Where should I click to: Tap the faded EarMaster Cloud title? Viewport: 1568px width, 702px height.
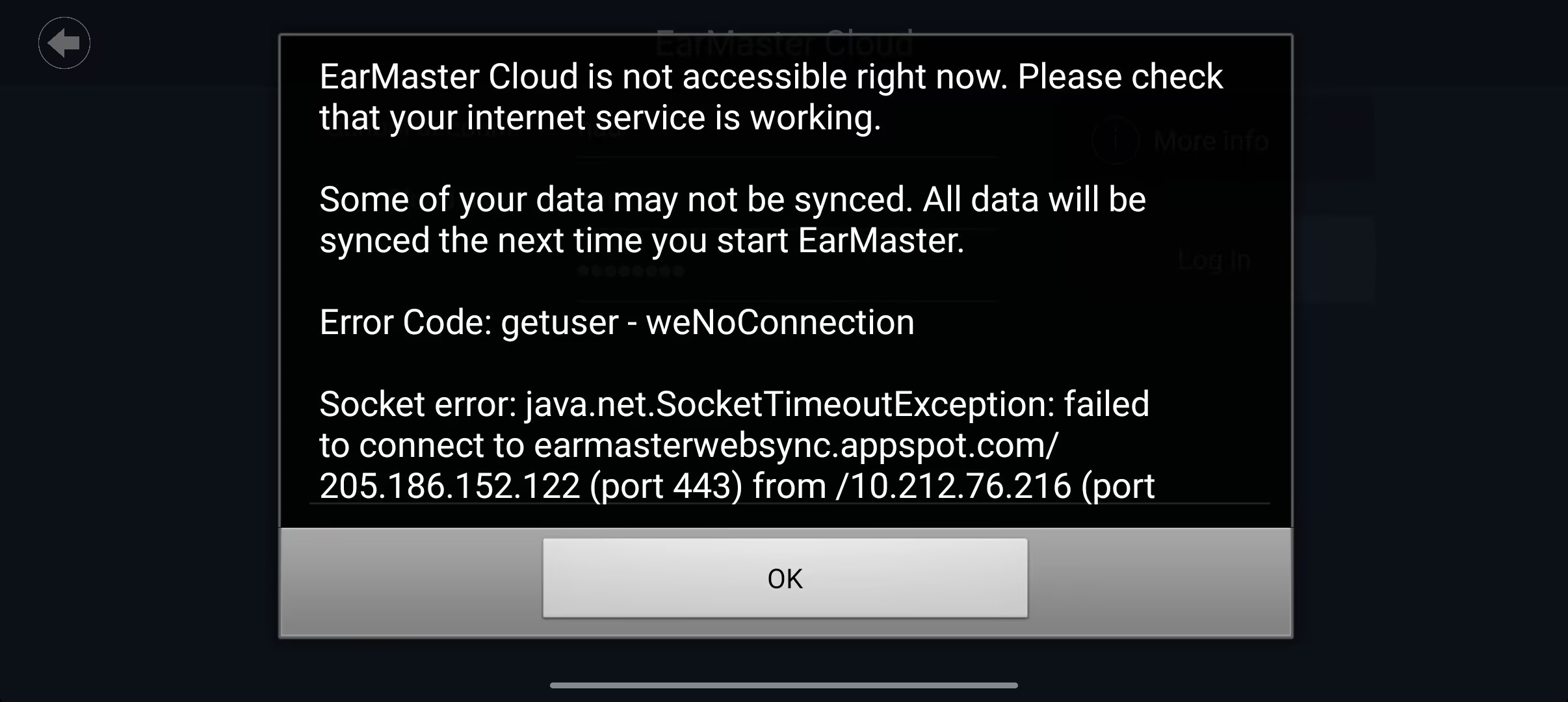(784, 44)
